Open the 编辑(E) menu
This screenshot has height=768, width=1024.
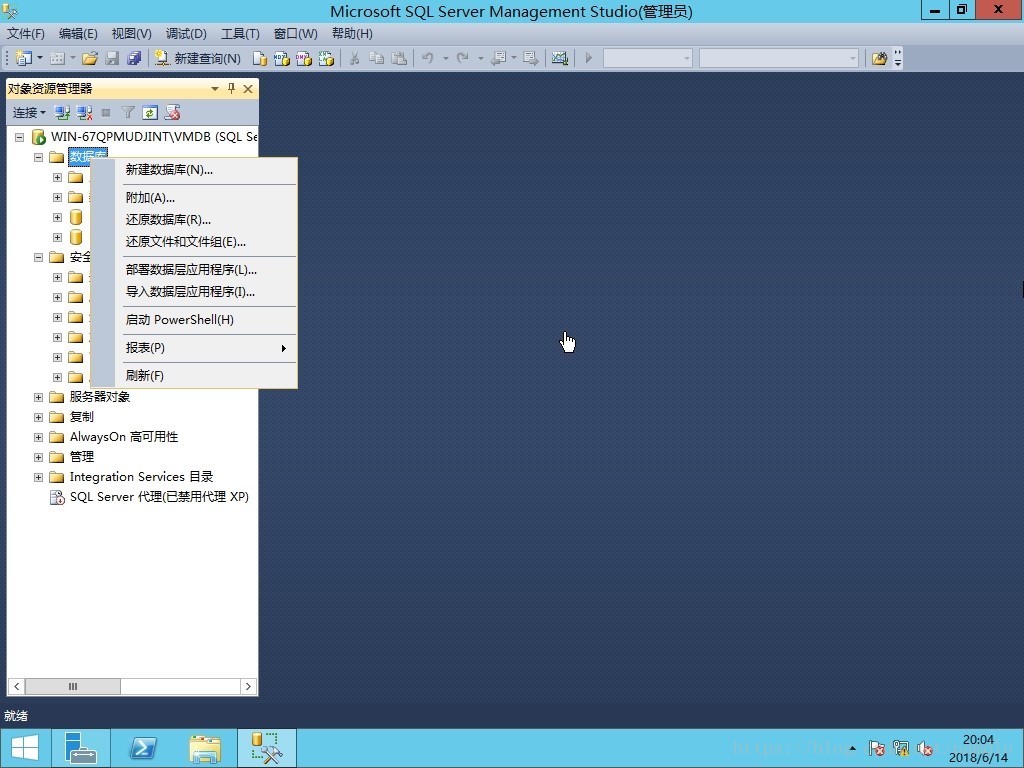78,33
